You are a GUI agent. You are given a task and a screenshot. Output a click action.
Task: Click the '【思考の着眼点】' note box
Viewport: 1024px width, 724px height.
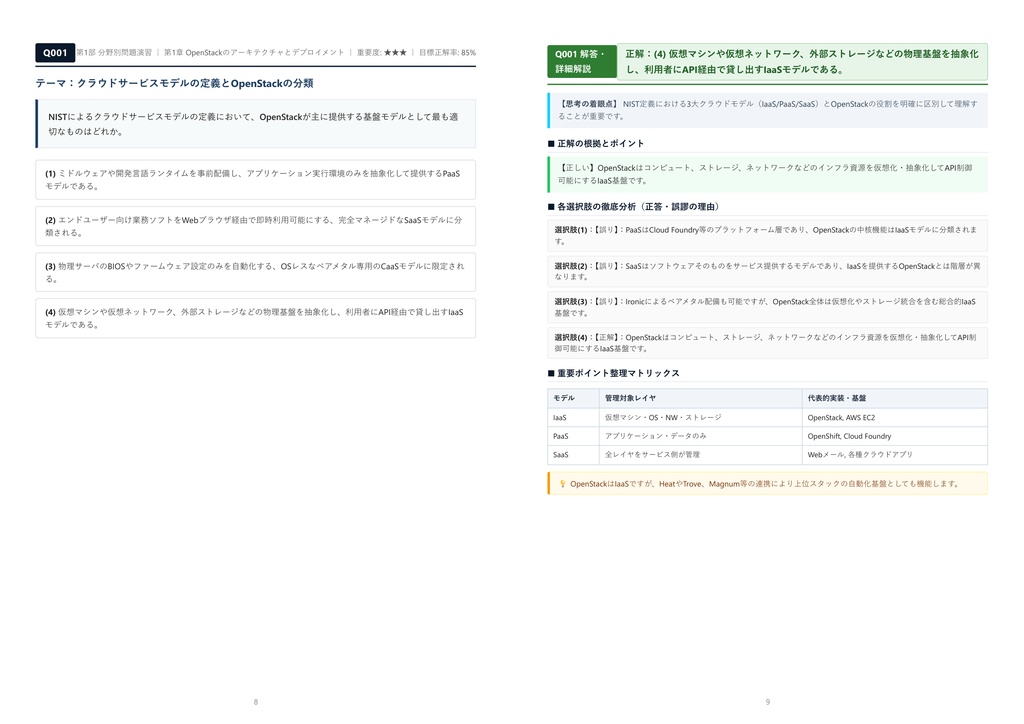[x=767, y=110]
